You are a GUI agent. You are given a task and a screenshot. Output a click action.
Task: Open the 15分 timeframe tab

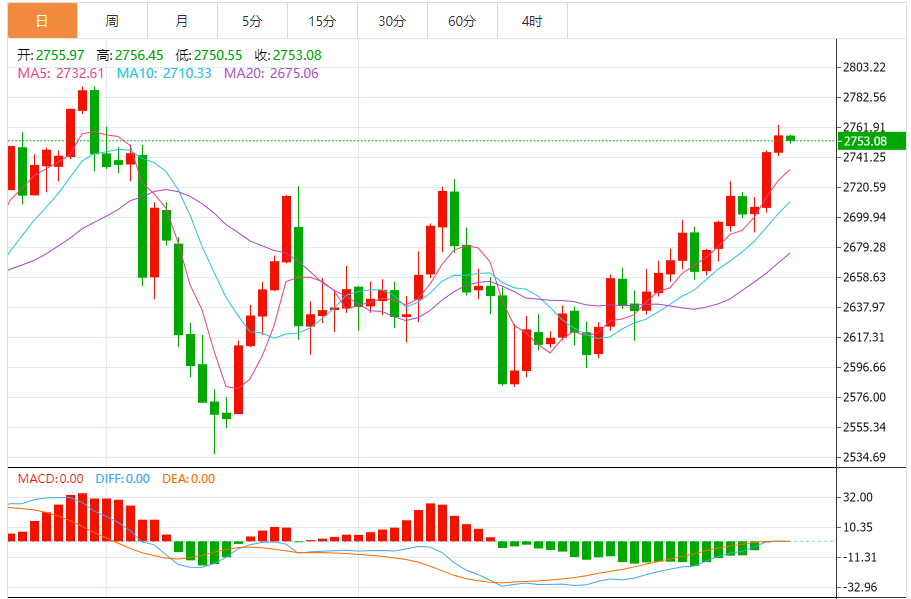coord(322,21)
